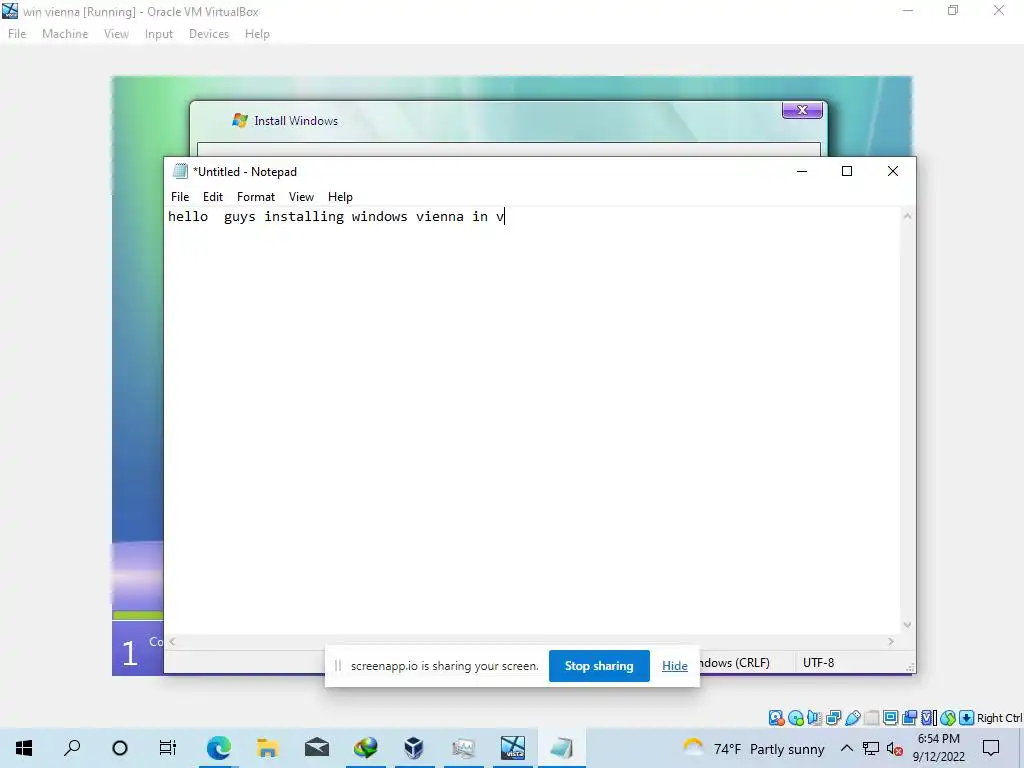This screenshot has height=768, width=1024.
Task: Open Notepad's File menu
Action: (x=180, y=197)
